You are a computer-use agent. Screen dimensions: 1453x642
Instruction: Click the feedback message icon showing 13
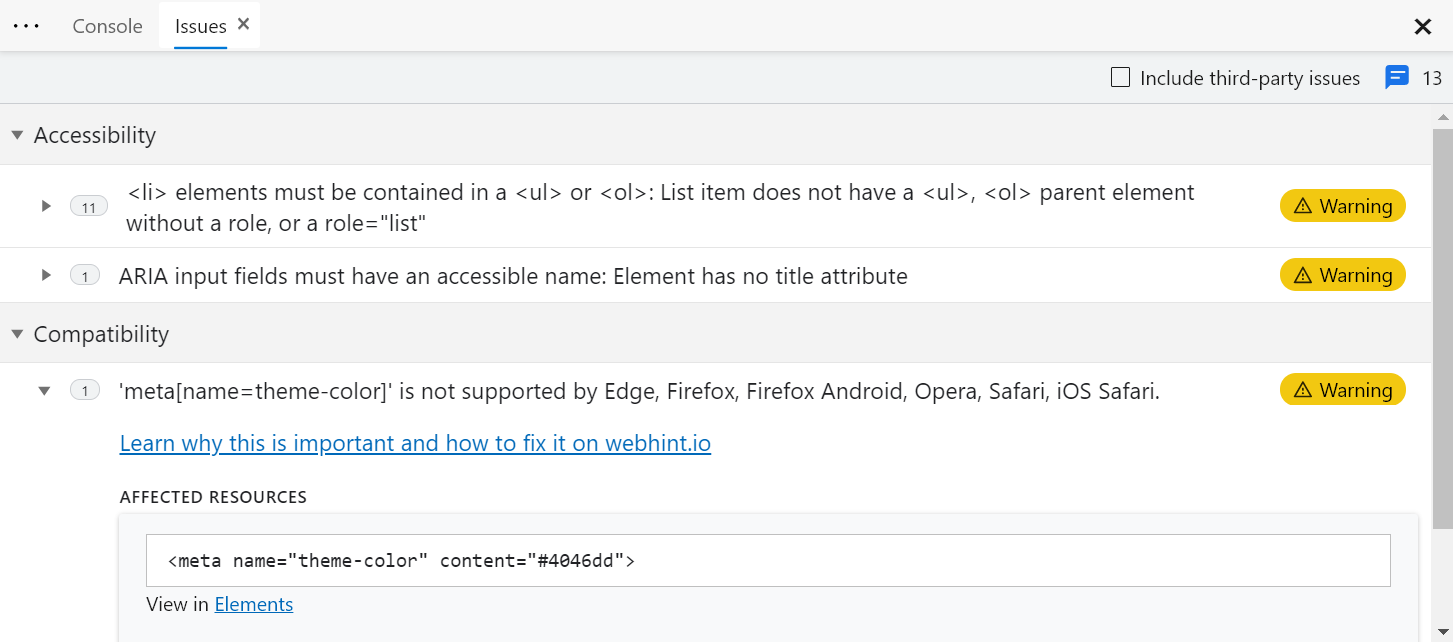click(x=1397, y=77)
